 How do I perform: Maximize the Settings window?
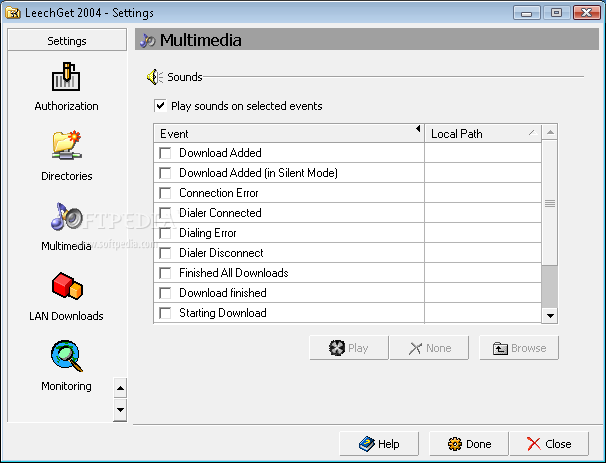pos(556,13)
